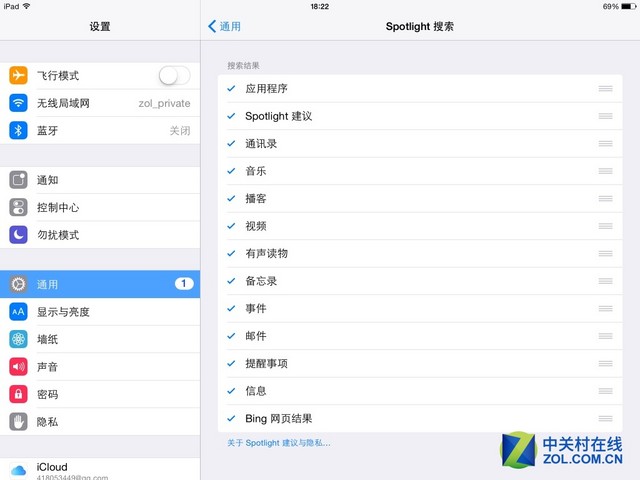Tap the 设置 sidebar title
Screen dimensions: 640x480
click(x=100, y=27)
